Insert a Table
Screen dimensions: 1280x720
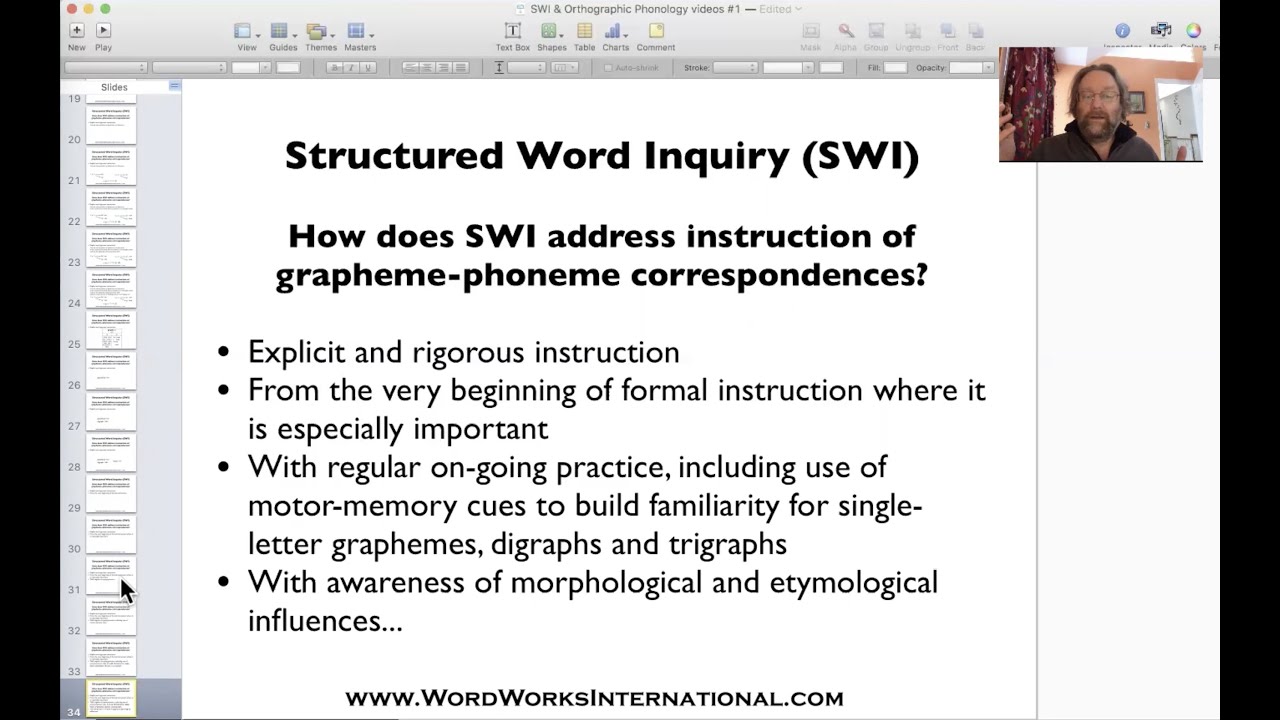(x=584, y=37)
